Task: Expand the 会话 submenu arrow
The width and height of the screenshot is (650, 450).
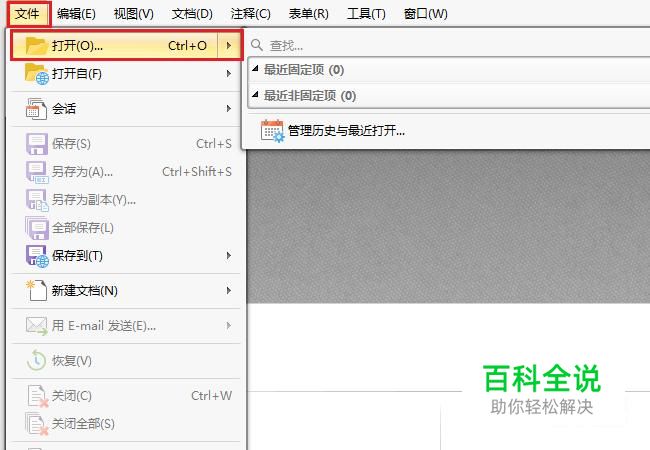Action: pyautogui.click(x=229, y=109)
